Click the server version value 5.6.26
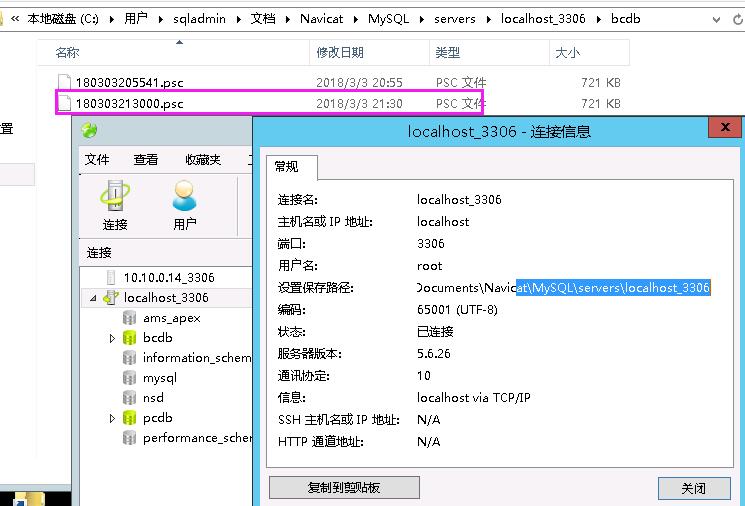The width and height of the screenshot is (745, 506). 433,353
